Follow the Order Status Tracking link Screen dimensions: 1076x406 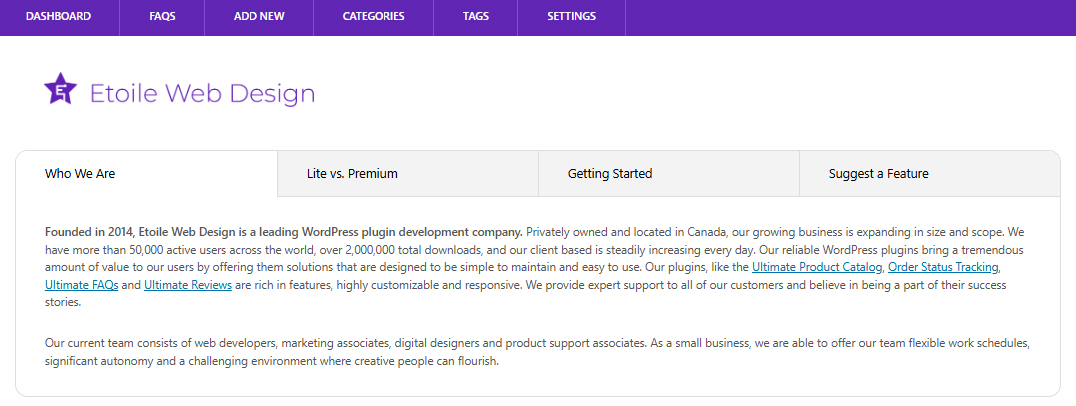tap(943, 267)
